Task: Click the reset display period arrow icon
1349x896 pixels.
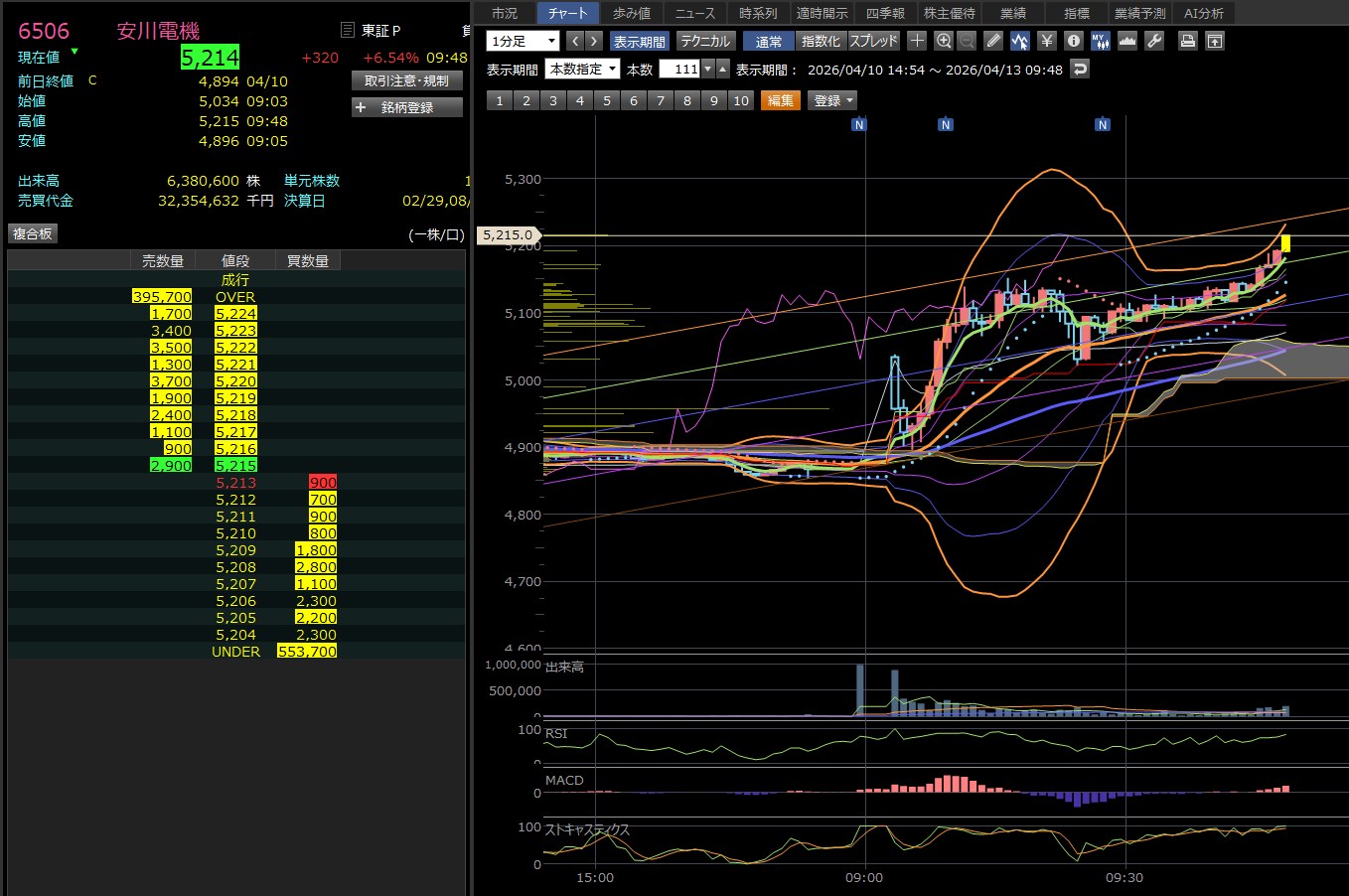Action: [1081, 69]
